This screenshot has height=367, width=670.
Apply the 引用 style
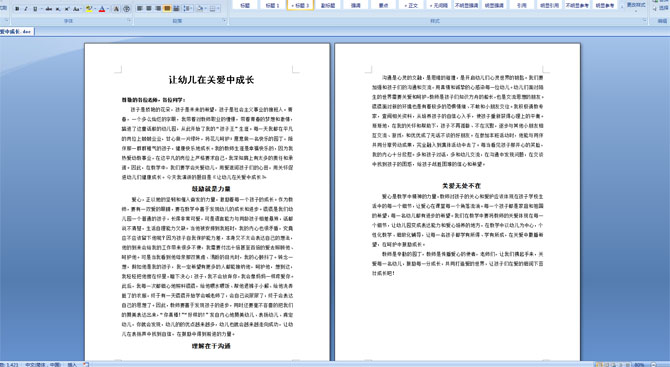[x=522, y=5]
